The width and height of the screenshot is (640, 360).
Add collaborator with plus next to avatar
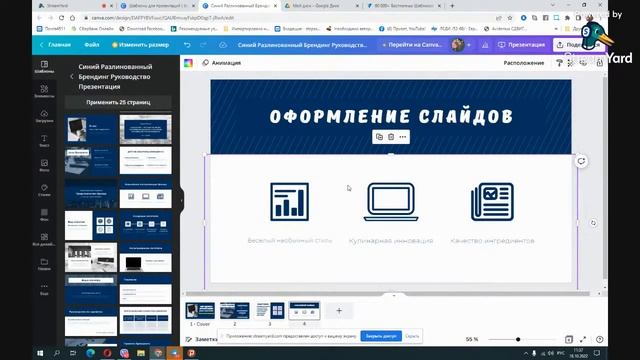469,45
